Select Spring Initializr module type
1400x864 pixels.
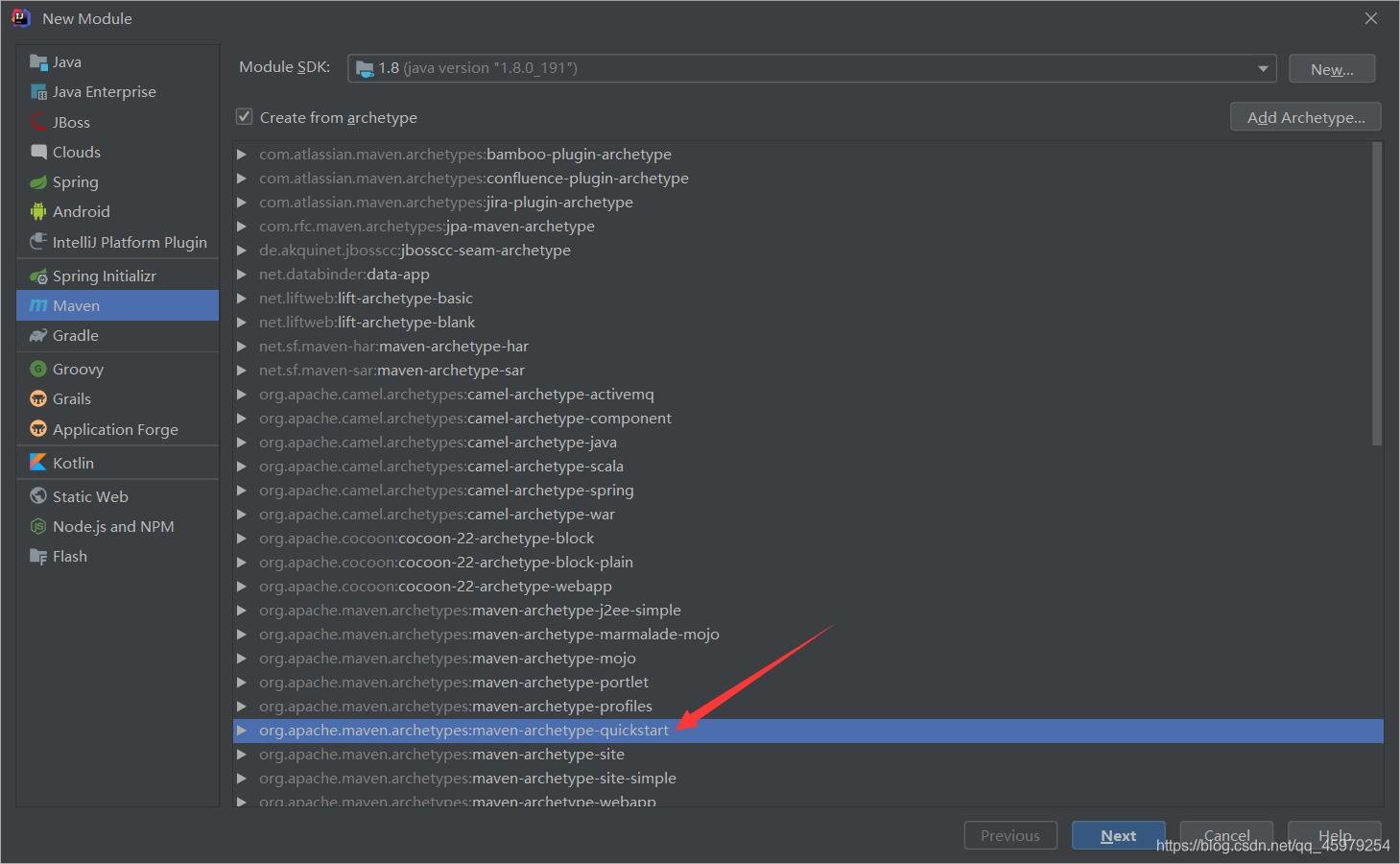(x=118, y=276)
